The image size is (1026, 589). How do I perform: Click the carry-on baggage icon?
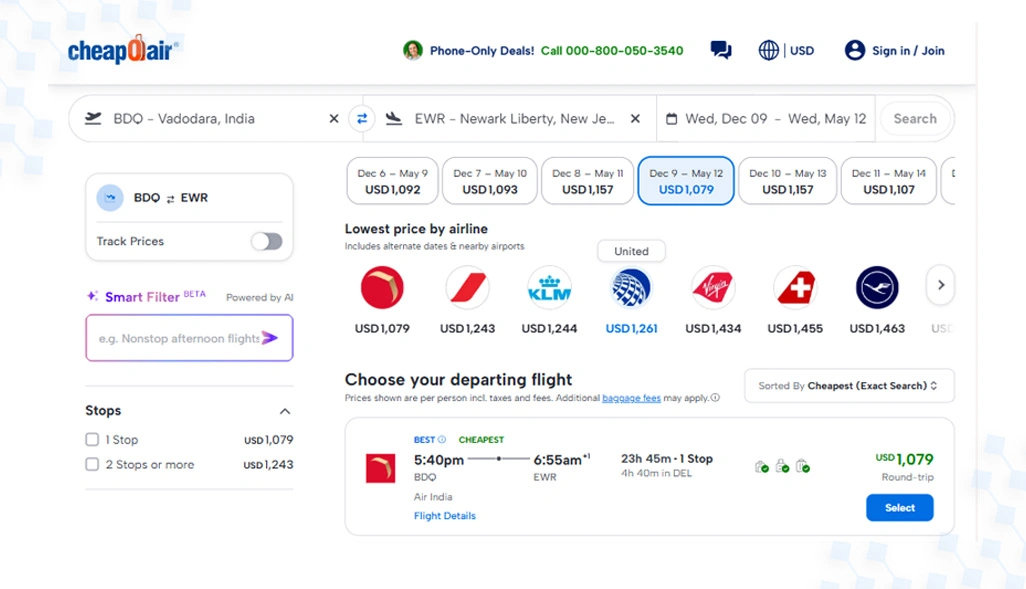[x=782, y=466]
